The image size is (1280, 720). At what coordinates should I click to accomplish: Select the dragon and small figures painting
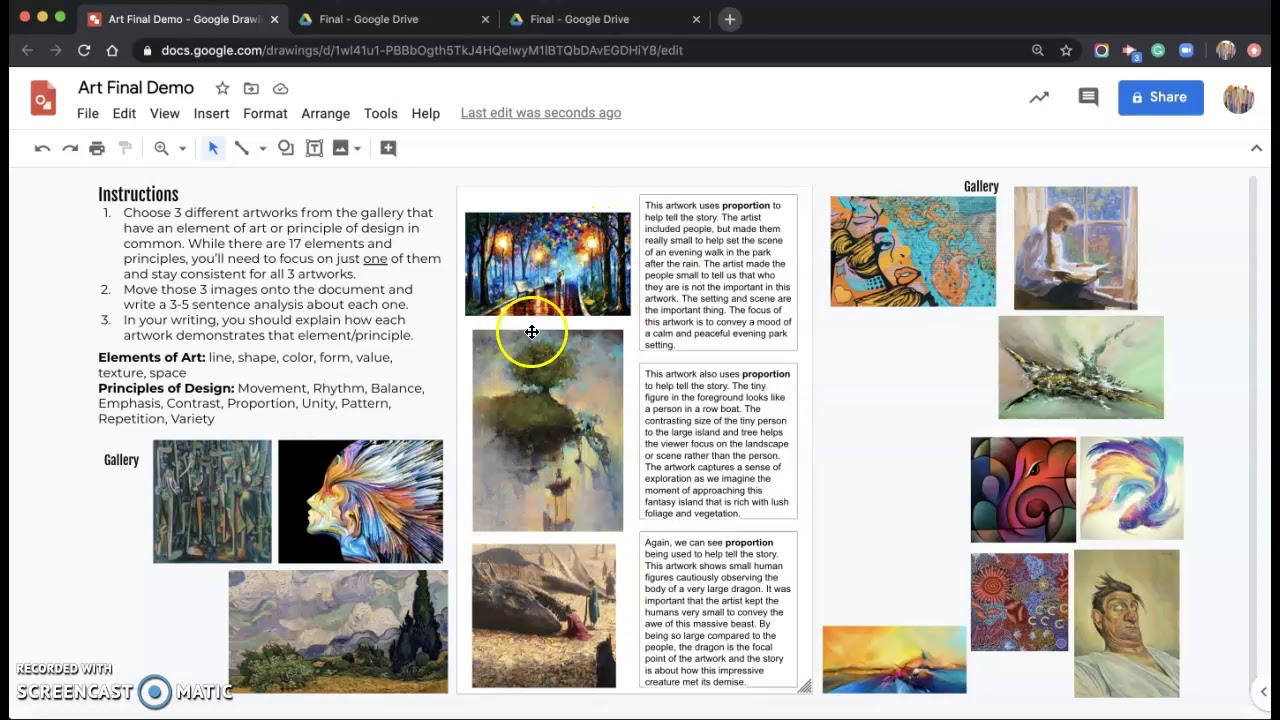pyautogui.click(x=544, y=616)
